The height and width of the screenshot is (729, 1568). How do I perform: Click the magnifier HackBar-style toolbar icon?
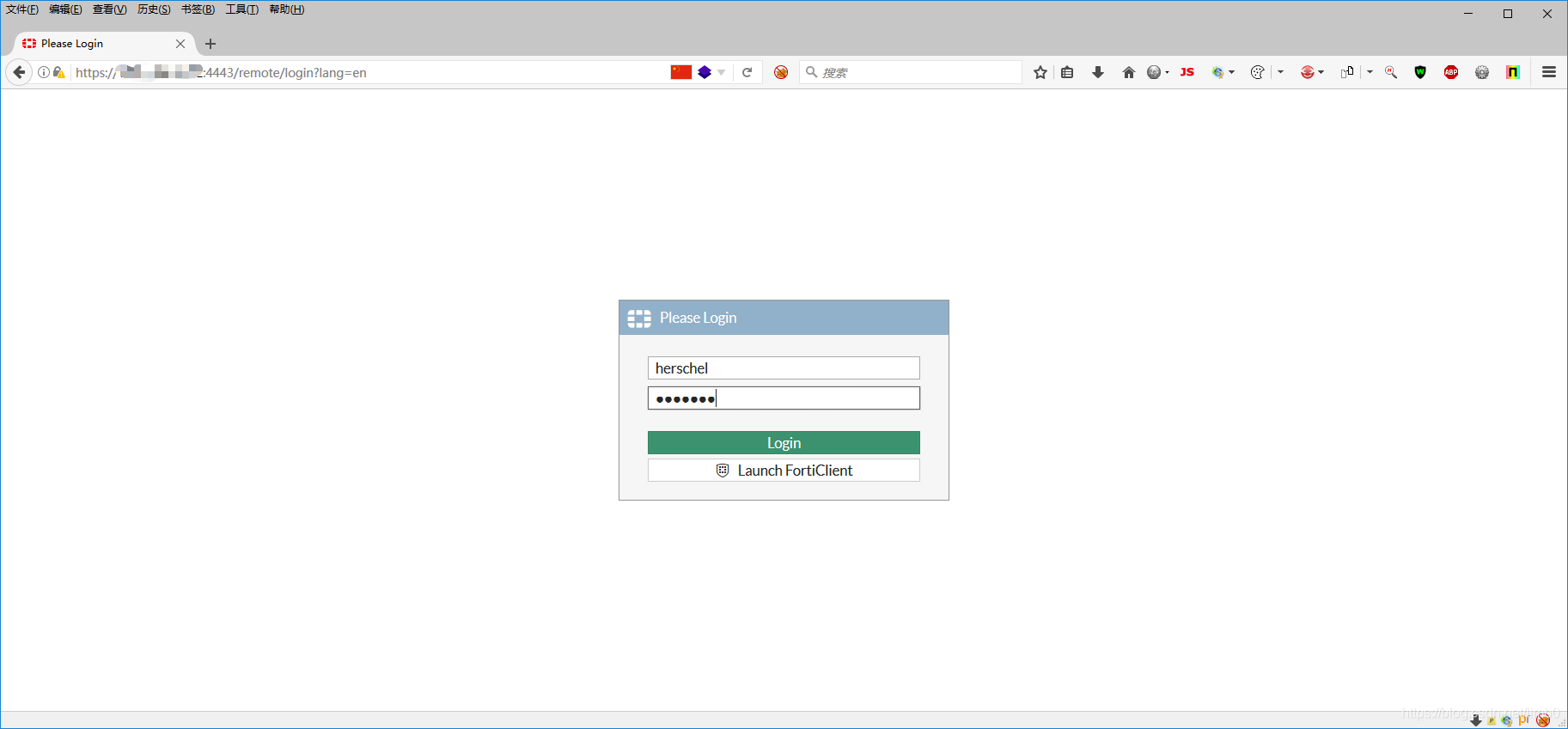click(x=1391, y=72)
